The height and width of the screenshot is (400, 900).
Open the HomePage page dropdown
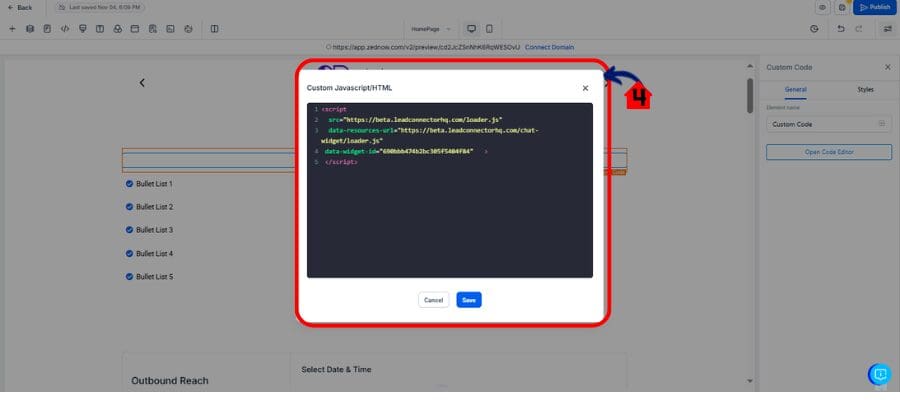(x=431, y=28)
